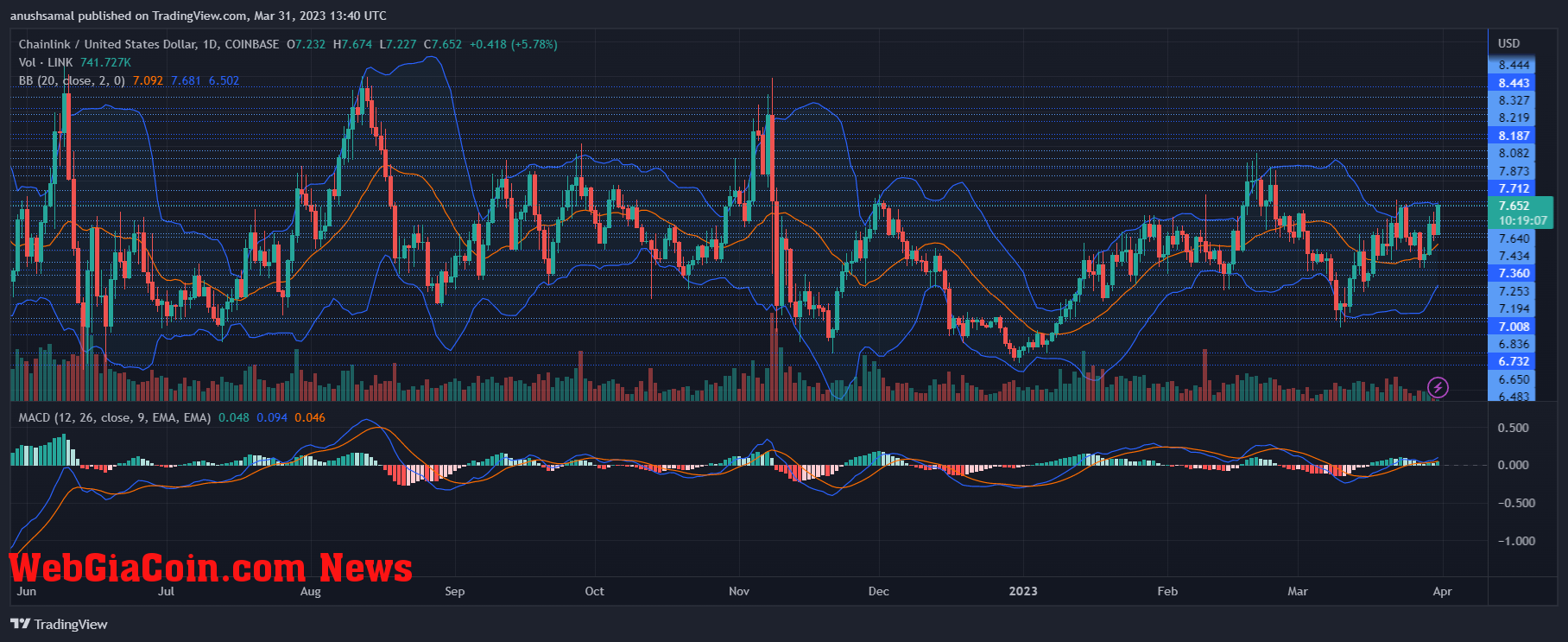Click the Apr label on time axis

point(1442,591)
